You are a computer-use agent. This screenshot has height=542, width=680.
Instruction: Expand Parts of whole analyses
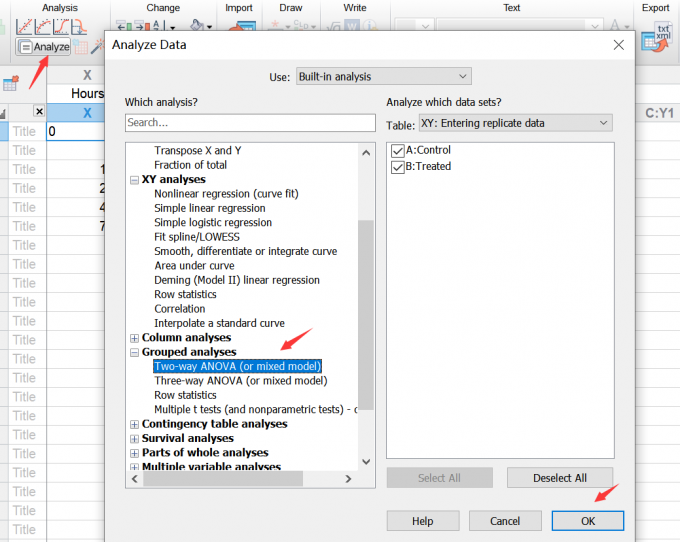(x=134, y=453)
